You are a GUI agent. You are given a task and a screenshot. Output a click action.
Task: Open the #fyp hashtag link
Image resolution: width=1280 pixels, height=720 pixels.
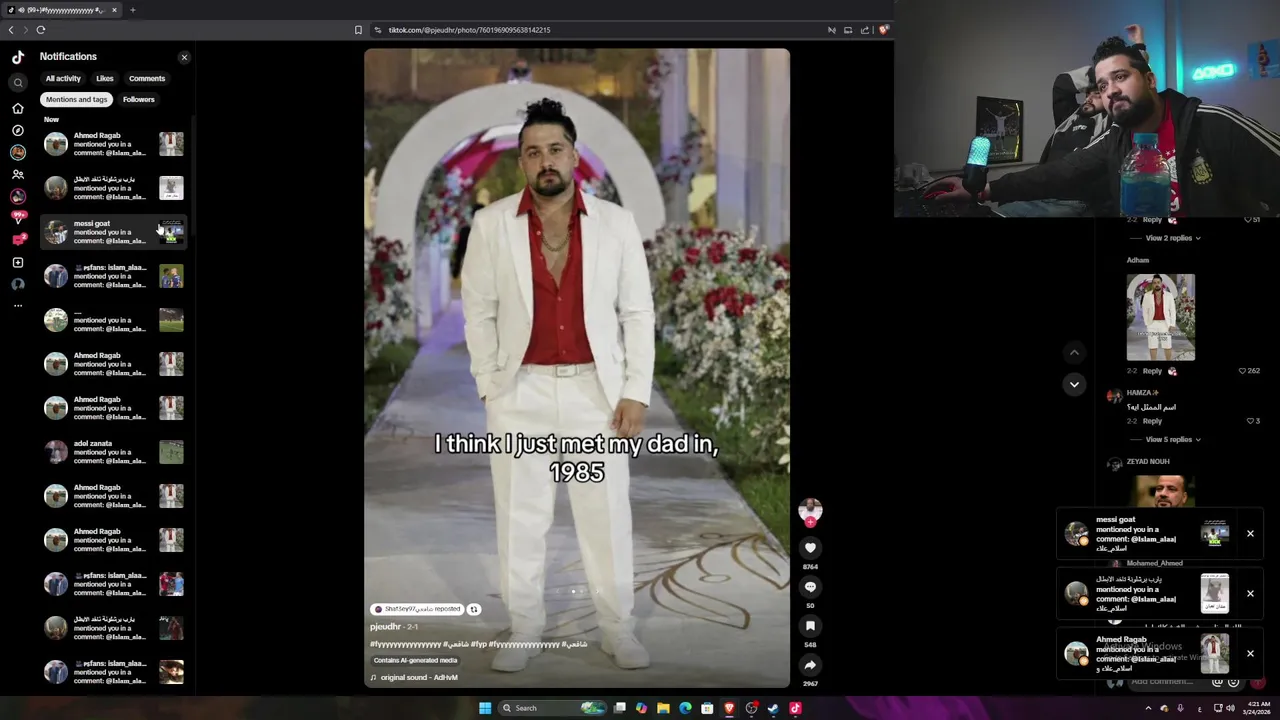click(x=478, y=644)
